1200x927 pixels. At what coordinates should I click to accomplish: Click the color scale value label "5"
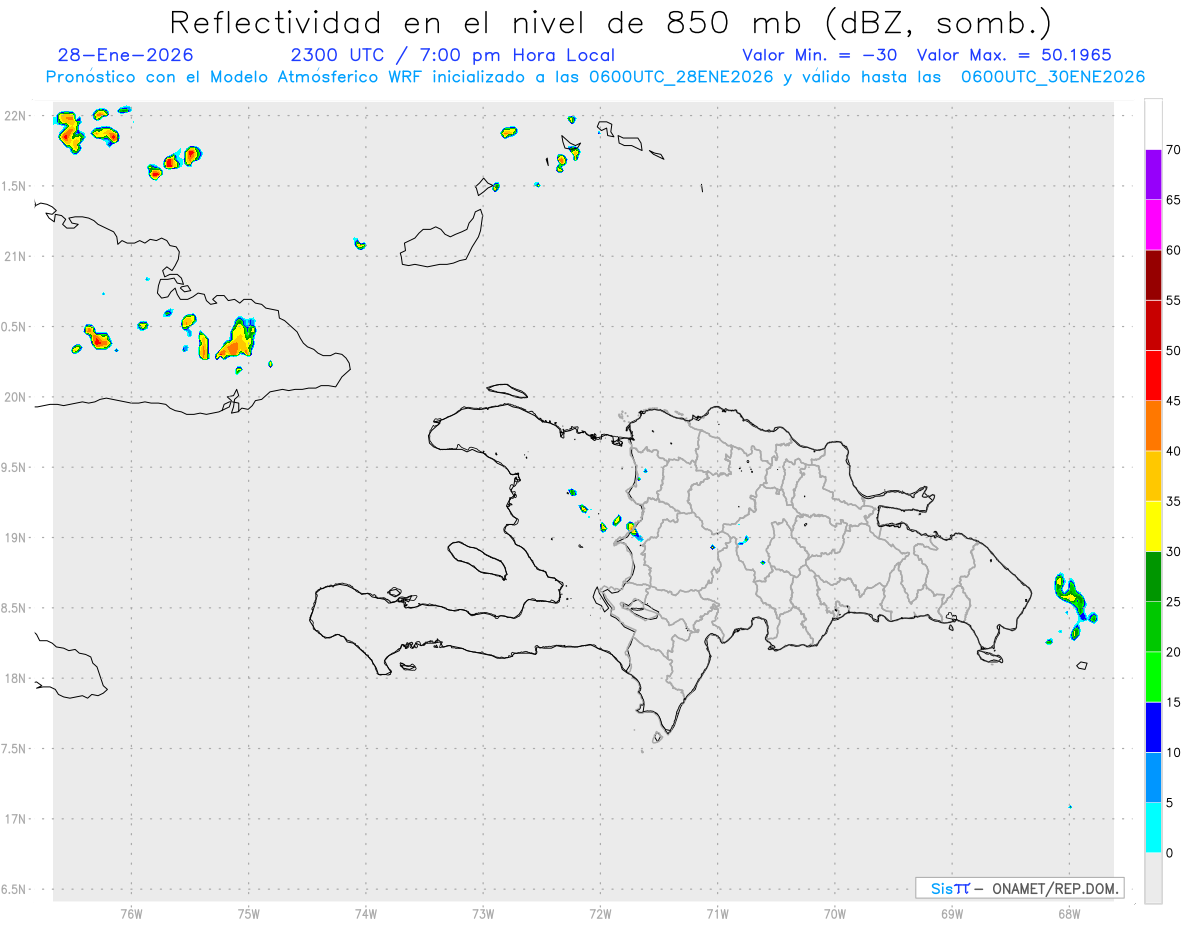[x=1170, y=803]
